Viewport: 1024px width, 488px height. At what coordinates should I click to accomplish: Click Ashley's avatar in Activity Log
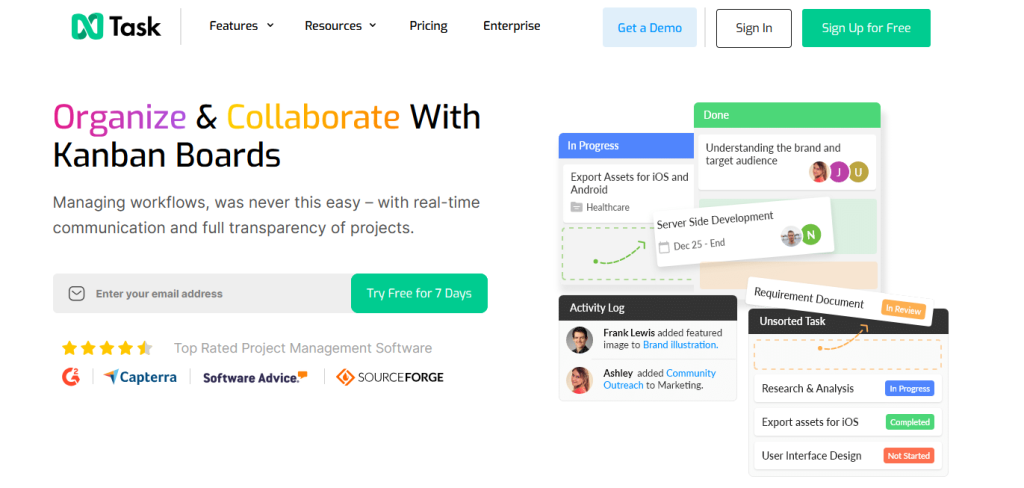[579, 380]
